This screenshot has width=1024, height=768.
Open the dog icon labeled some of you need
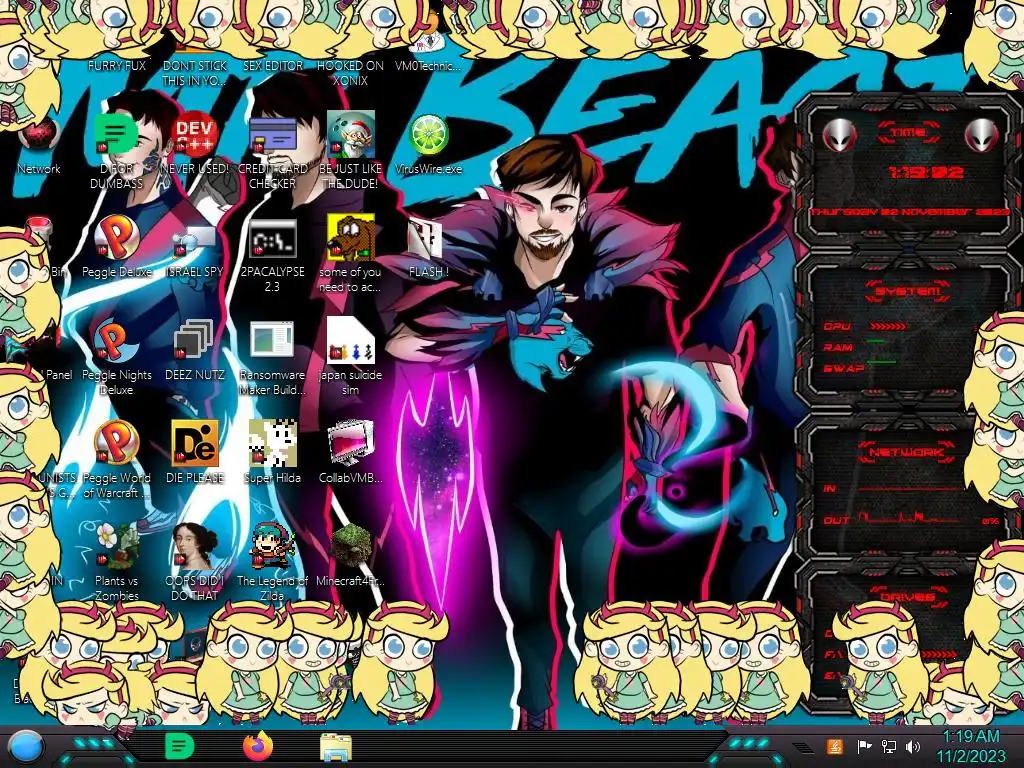350,237
